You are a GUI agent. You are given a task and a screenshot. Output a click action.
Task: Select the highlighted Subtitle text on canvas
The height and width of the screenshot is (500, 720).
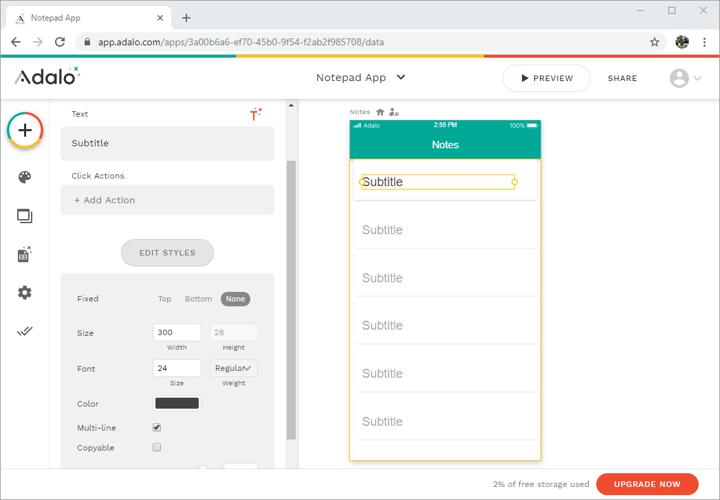point(438,182)
